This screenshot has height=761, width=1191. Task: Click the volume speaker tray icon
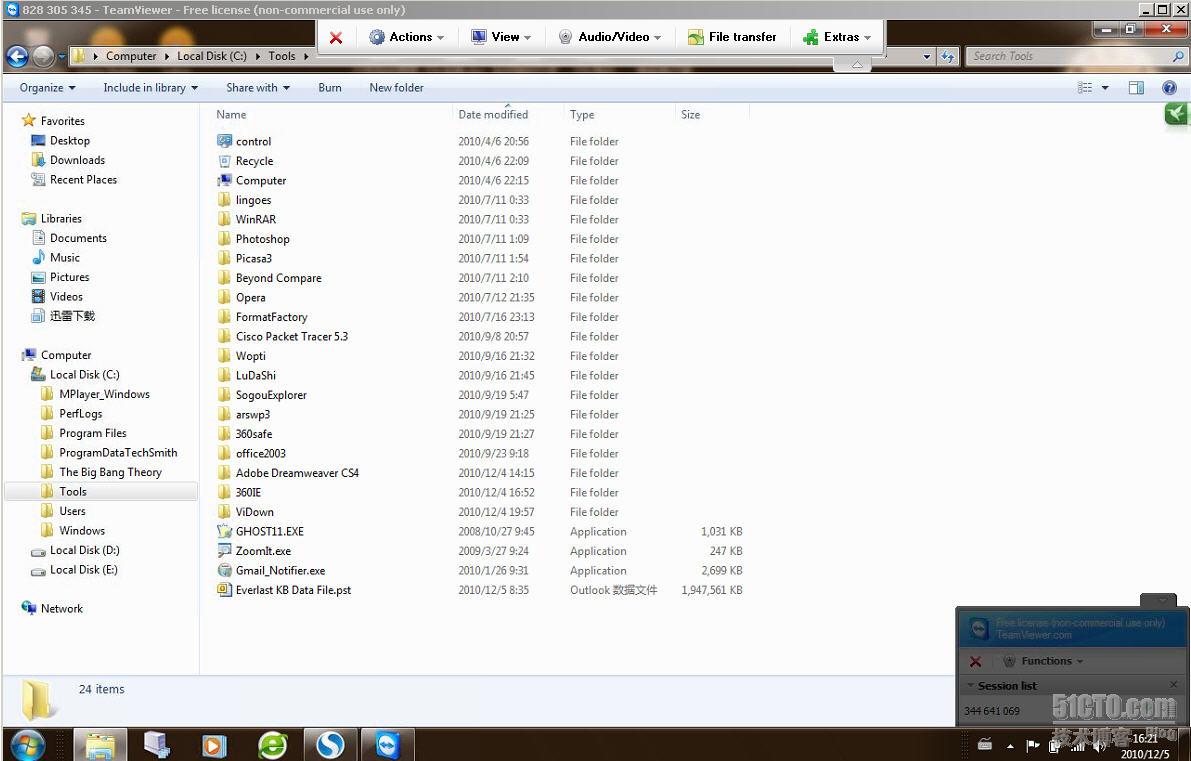click(1100, 747)
